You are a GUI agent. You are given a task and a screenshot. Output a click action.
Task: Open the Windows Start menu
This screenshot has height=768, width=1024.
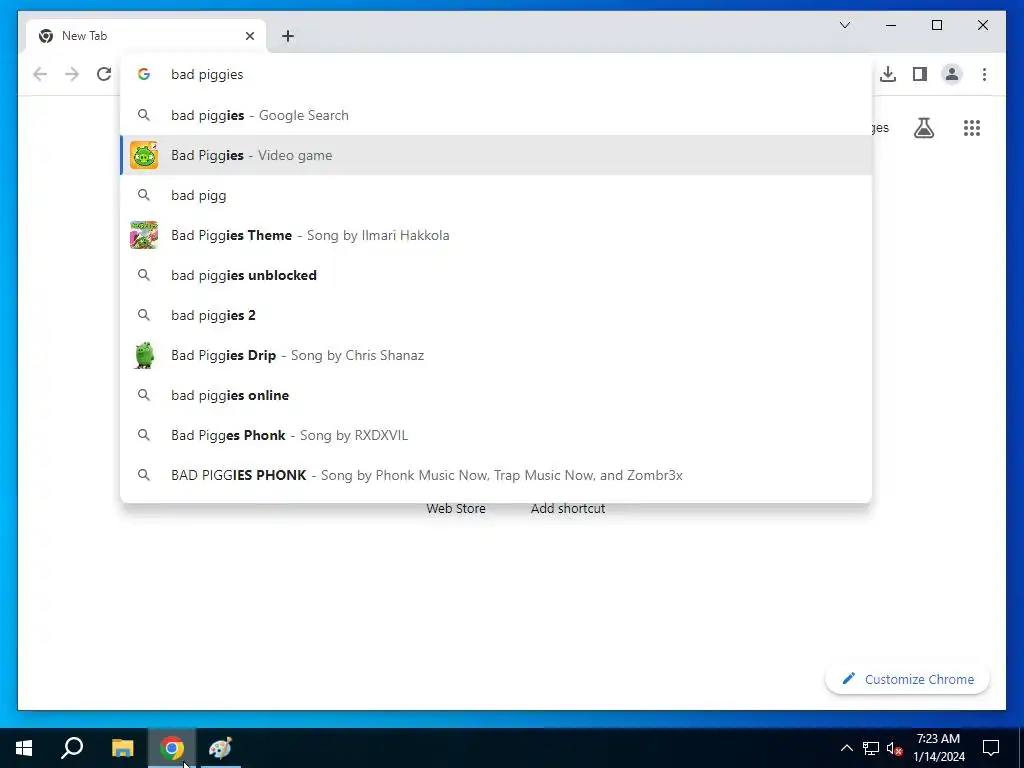pos(24,748)
